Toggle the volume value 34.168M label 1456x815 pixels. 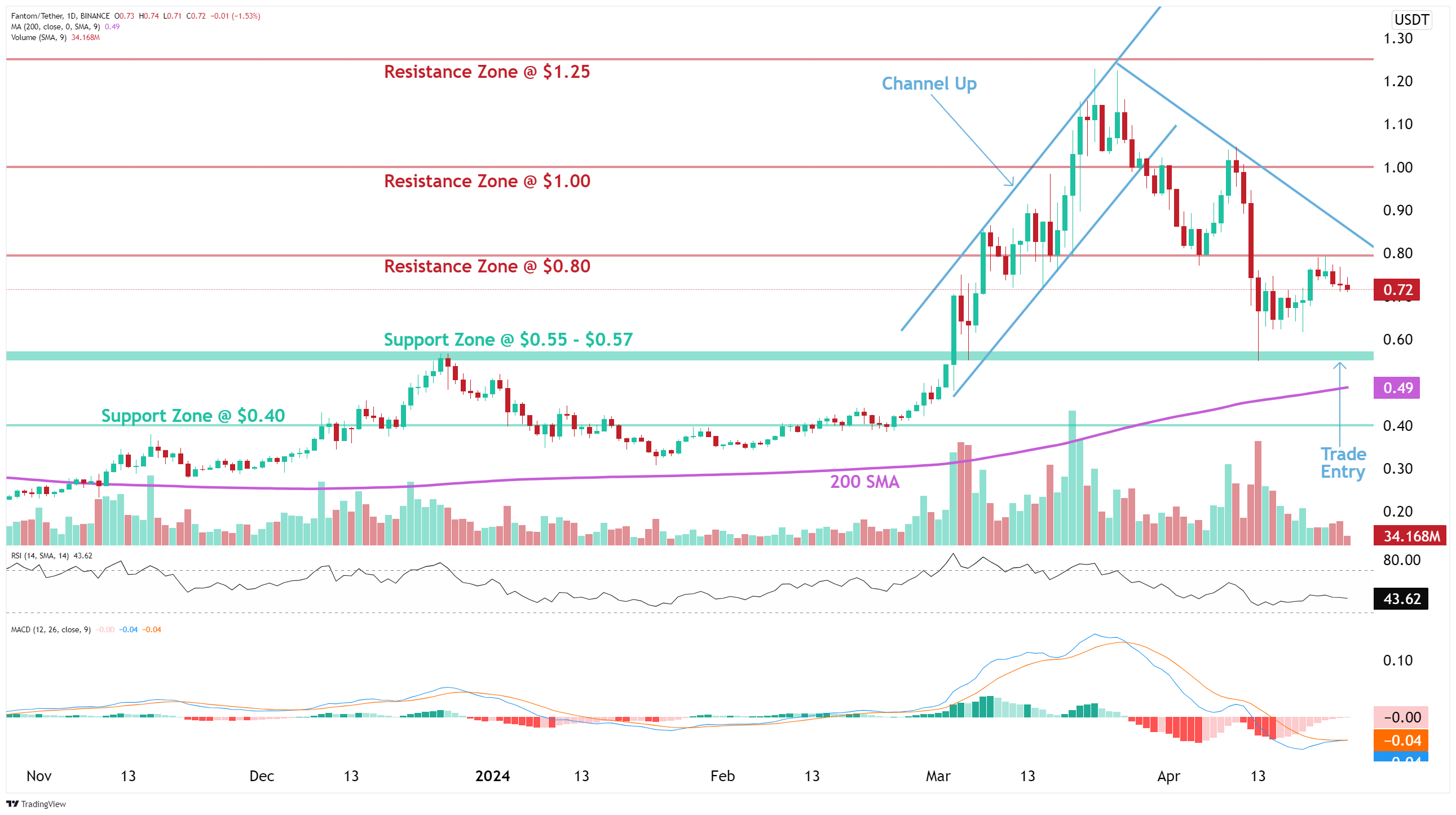coord(83,38)
